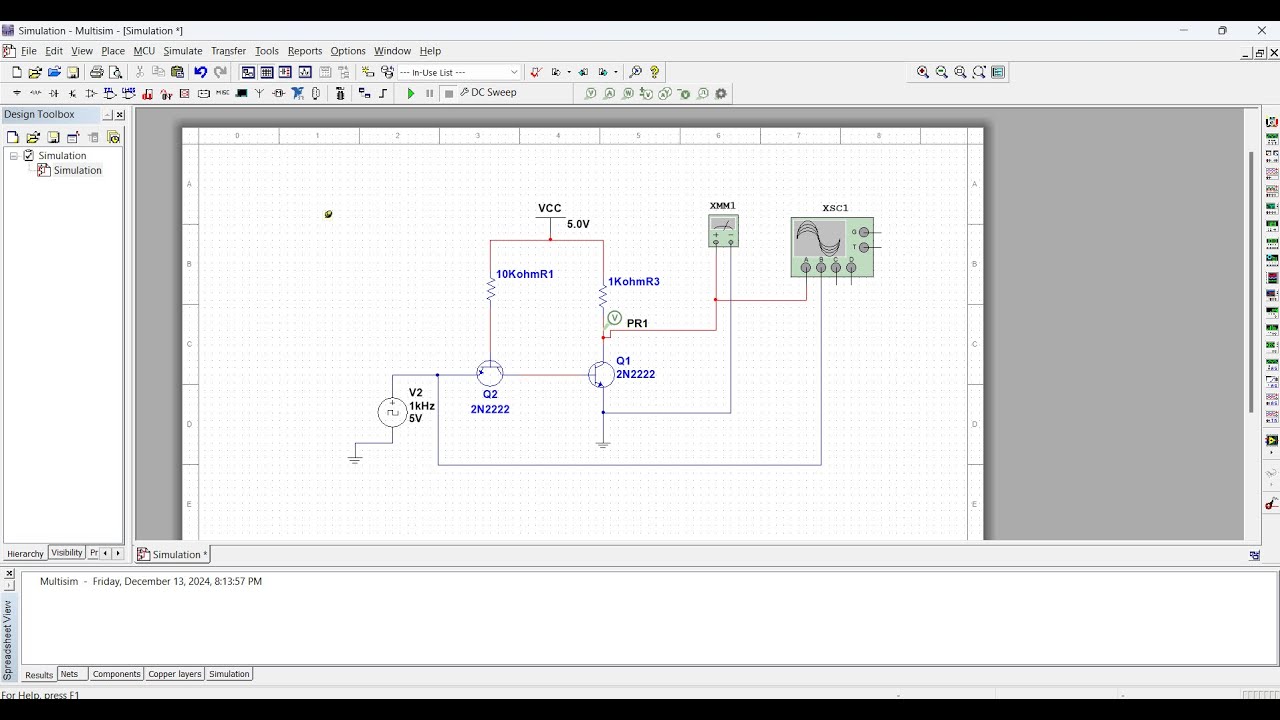This screenshot has width=1280, height=720.
Task: Click the Print icon in the toolbar
Action: pyautogui.click(x=97, y=72)
